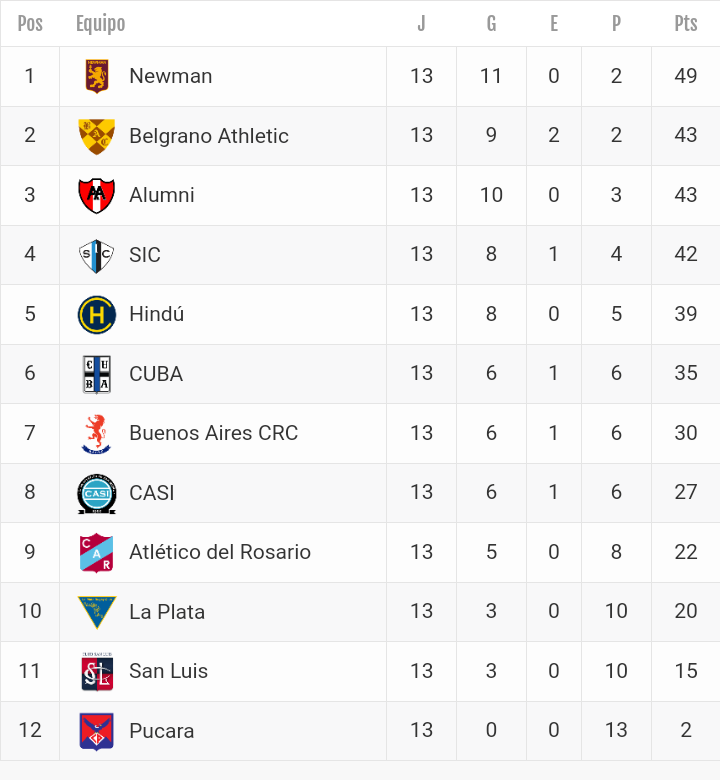The height and width of the screenshot is (780, 720).
Task: Click the G wins column header
Action: [491, 23]
